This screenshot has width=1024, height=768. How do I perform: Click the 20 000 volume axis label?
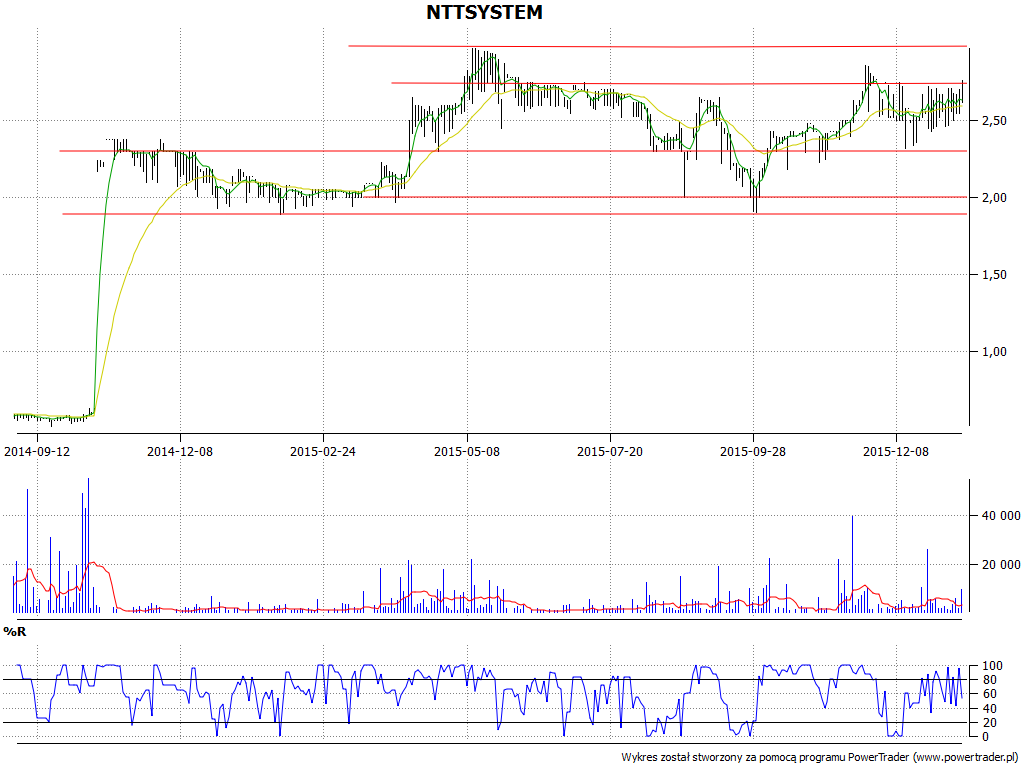tap(1001, 565)
